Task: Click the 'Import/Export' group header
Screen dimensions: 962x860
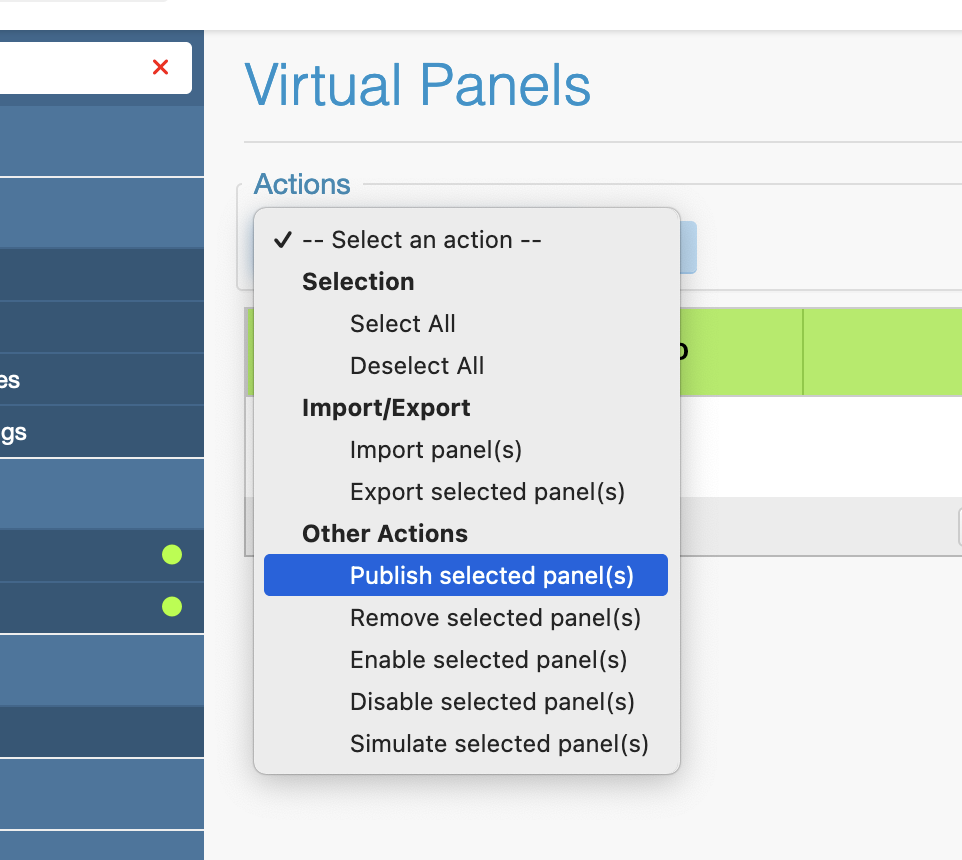Action: 385,408
